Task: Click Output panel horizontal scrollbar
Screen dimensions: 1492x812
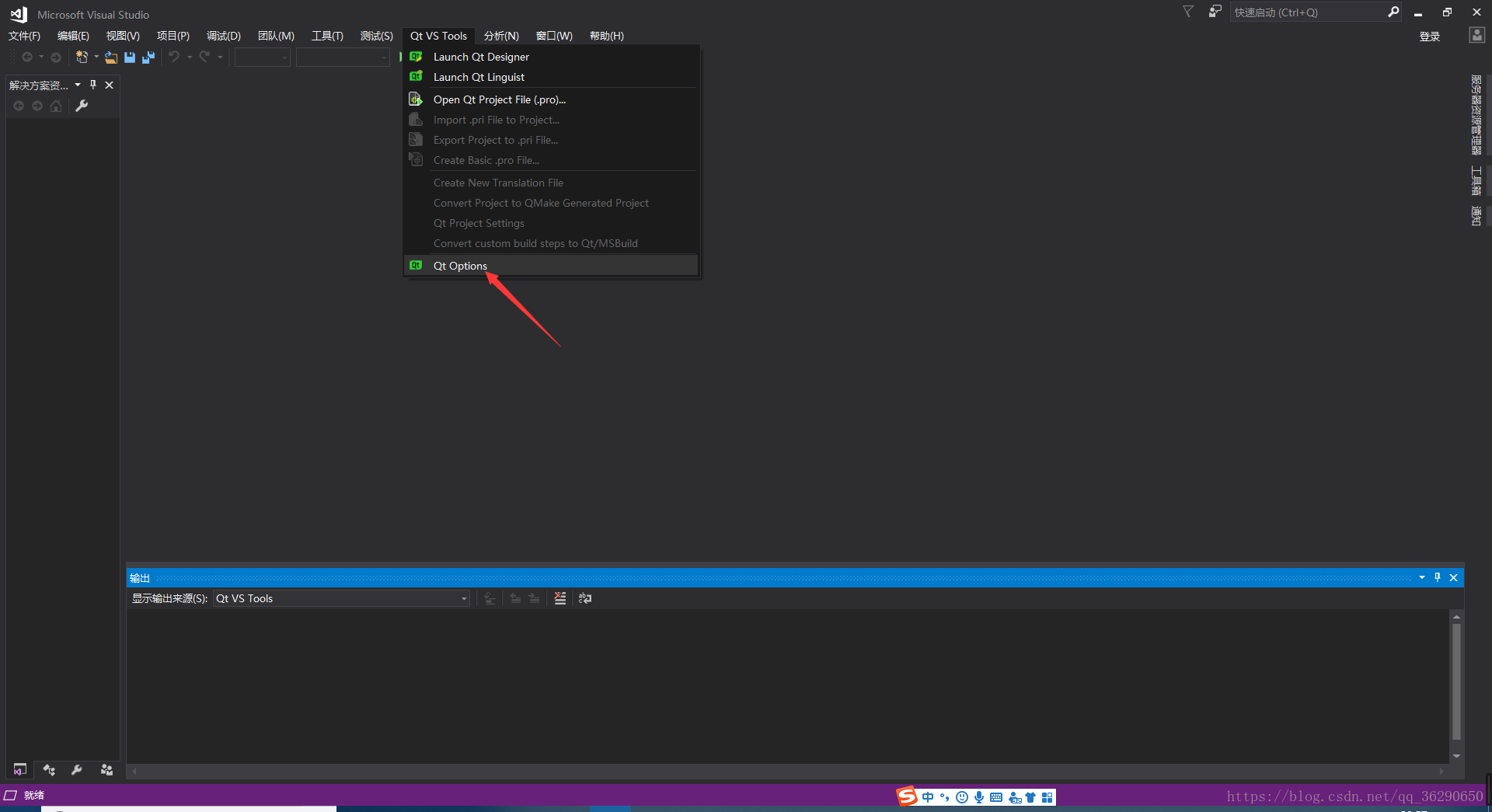Action: point(787,771)
